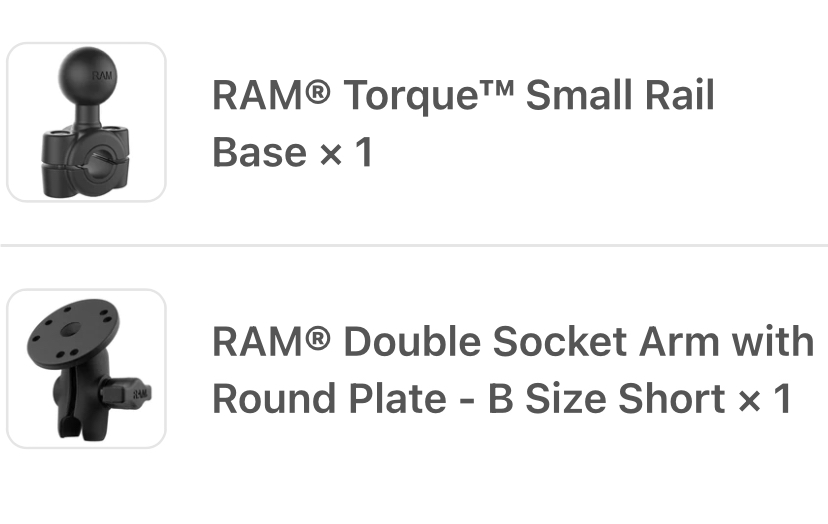Click the RAM logo on the rail base ball
This screenshot has height=524, width=828.
pyautogui.click(x=102, y=76)
